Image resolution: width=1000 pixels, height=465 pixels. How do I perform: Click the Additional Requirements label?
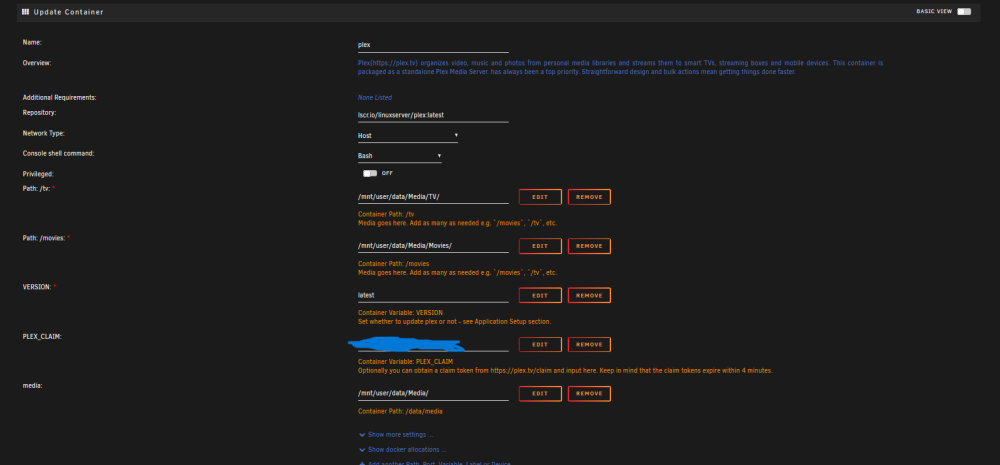pyautogui.click(x=59, y=98)
